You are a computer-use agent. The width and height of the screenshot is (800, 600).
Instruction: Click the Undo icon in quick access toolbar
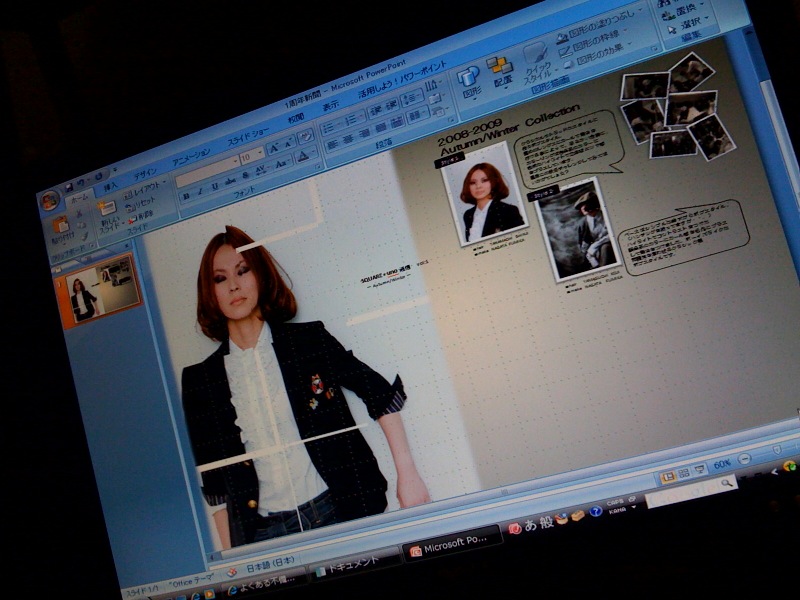[x=82, y=183]
